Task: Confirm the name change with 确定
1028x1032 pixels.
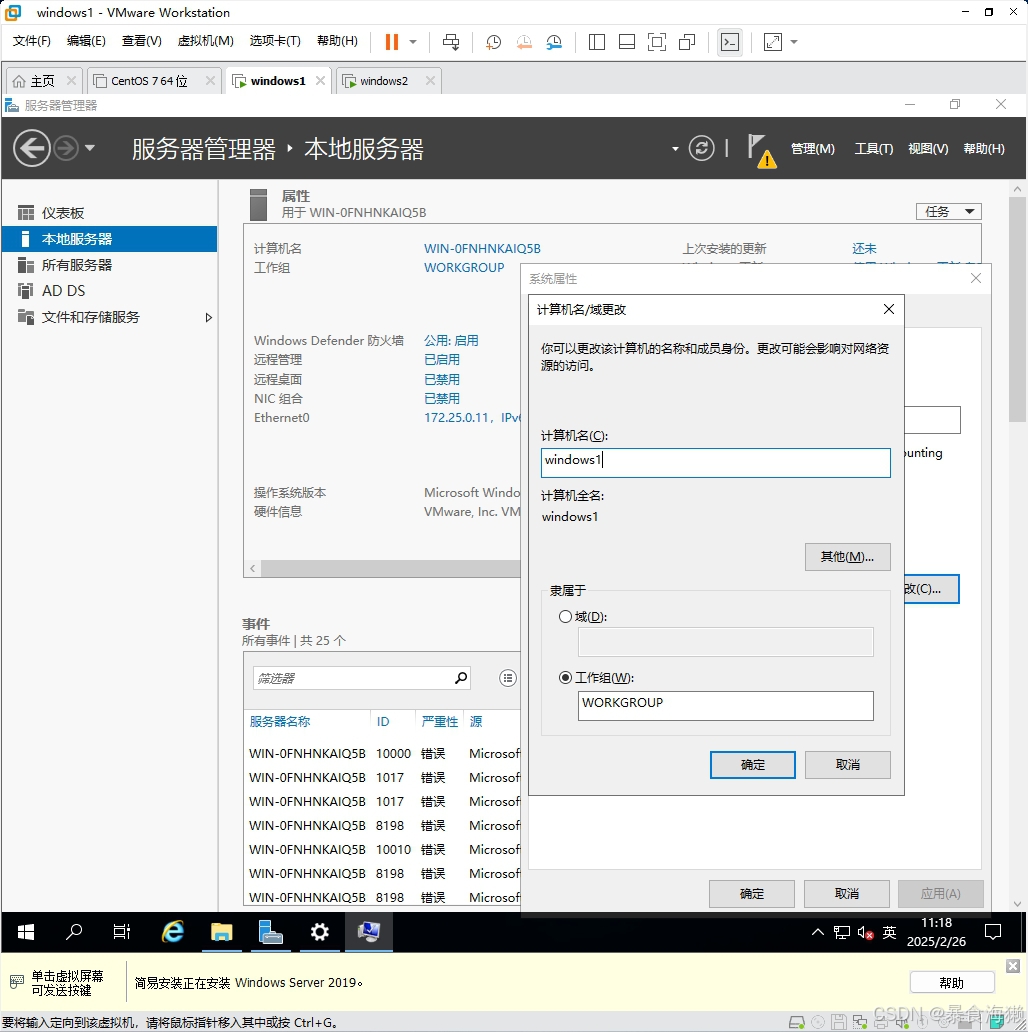Action: coord(752,765)
